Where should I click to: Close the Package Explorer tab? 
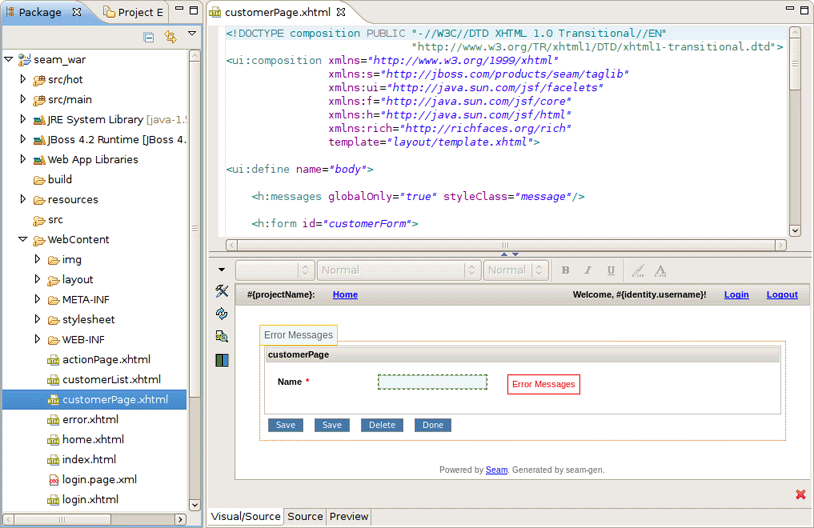click(x=77, y=12)
